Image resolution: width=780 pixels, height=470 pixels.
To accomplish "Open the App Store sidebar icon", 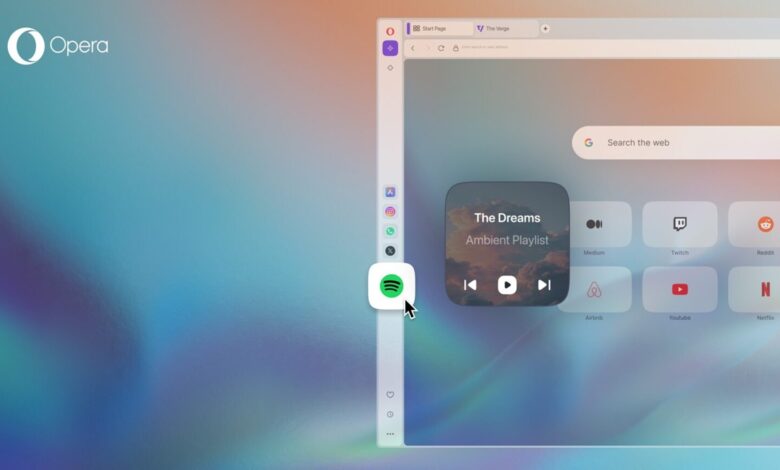I will (x=390, y=192).
